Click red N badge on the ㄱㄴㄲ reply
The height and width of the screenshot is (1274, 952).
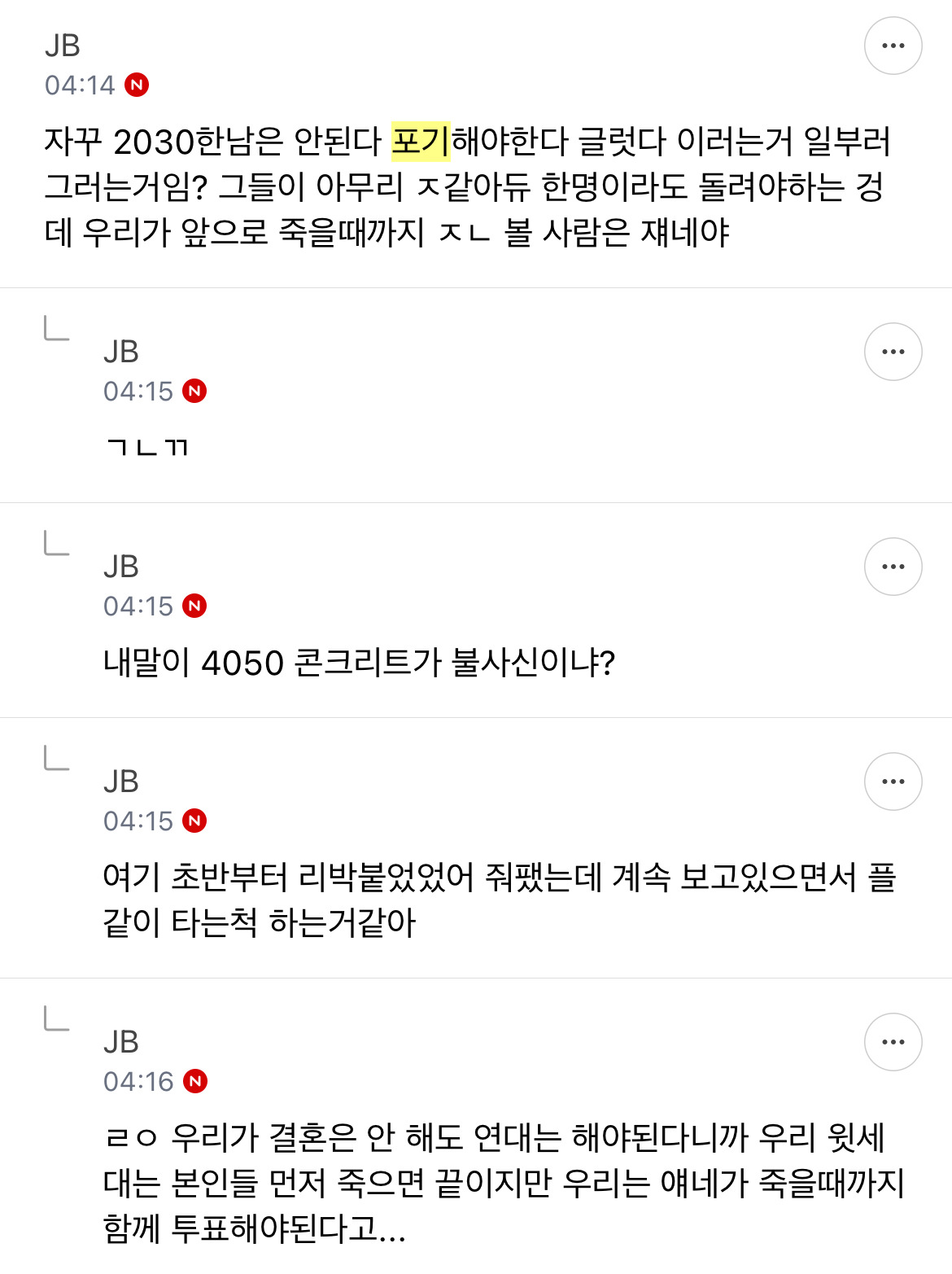click(x=194, y=391)
